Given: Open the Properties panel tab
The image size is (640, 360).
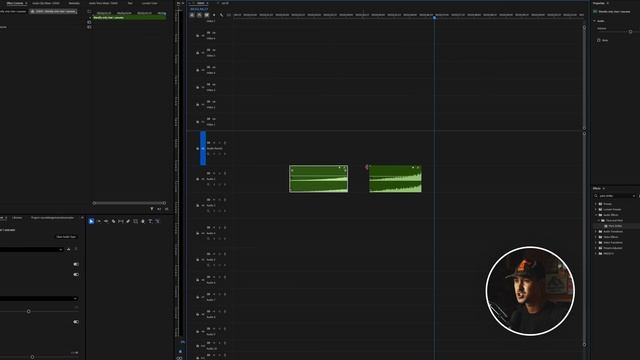Looking at the screenshot, I should coord(598,3).
